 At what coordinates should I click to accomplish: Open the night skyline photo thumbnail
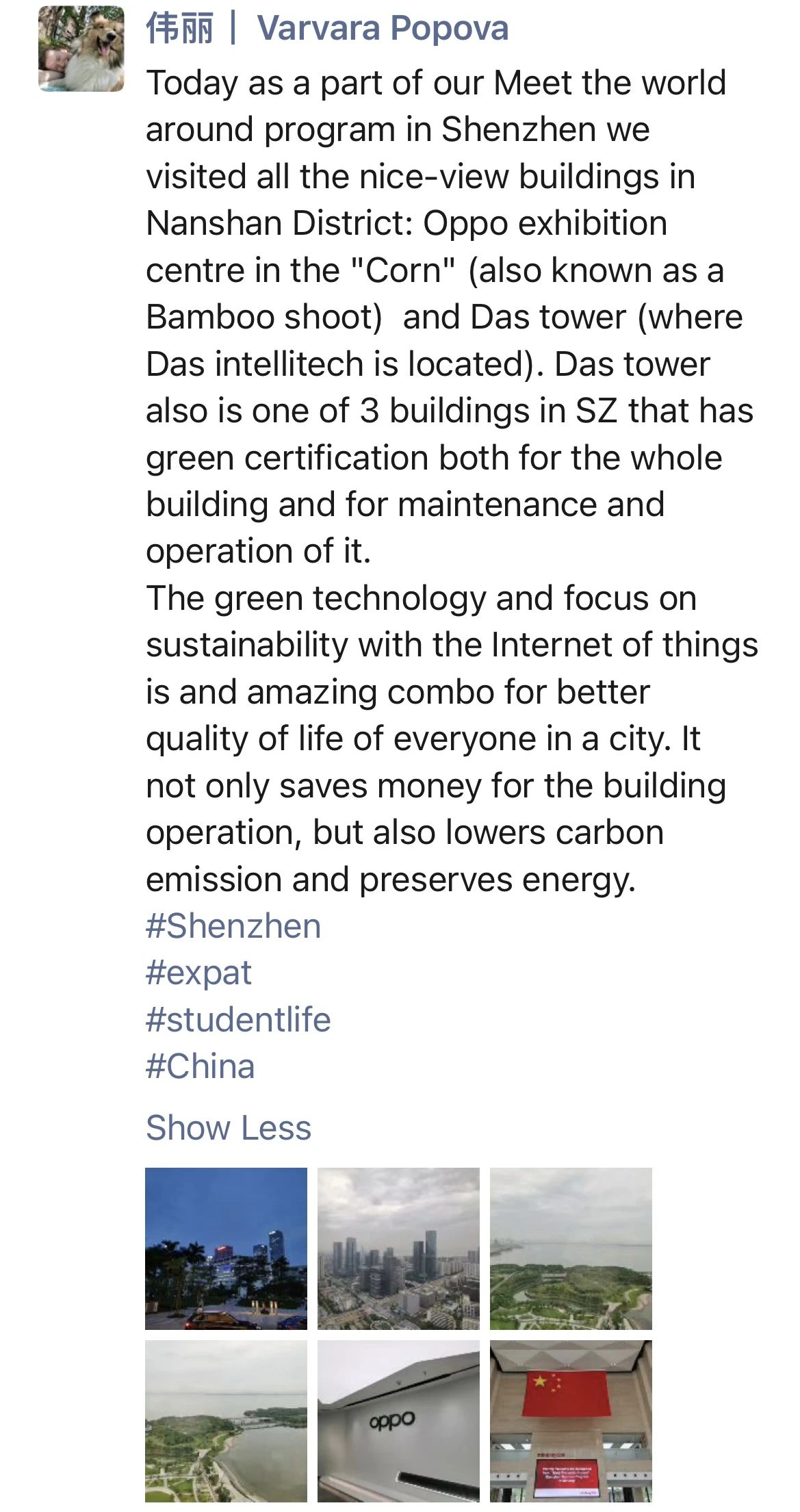click(x=226, y=1248)
